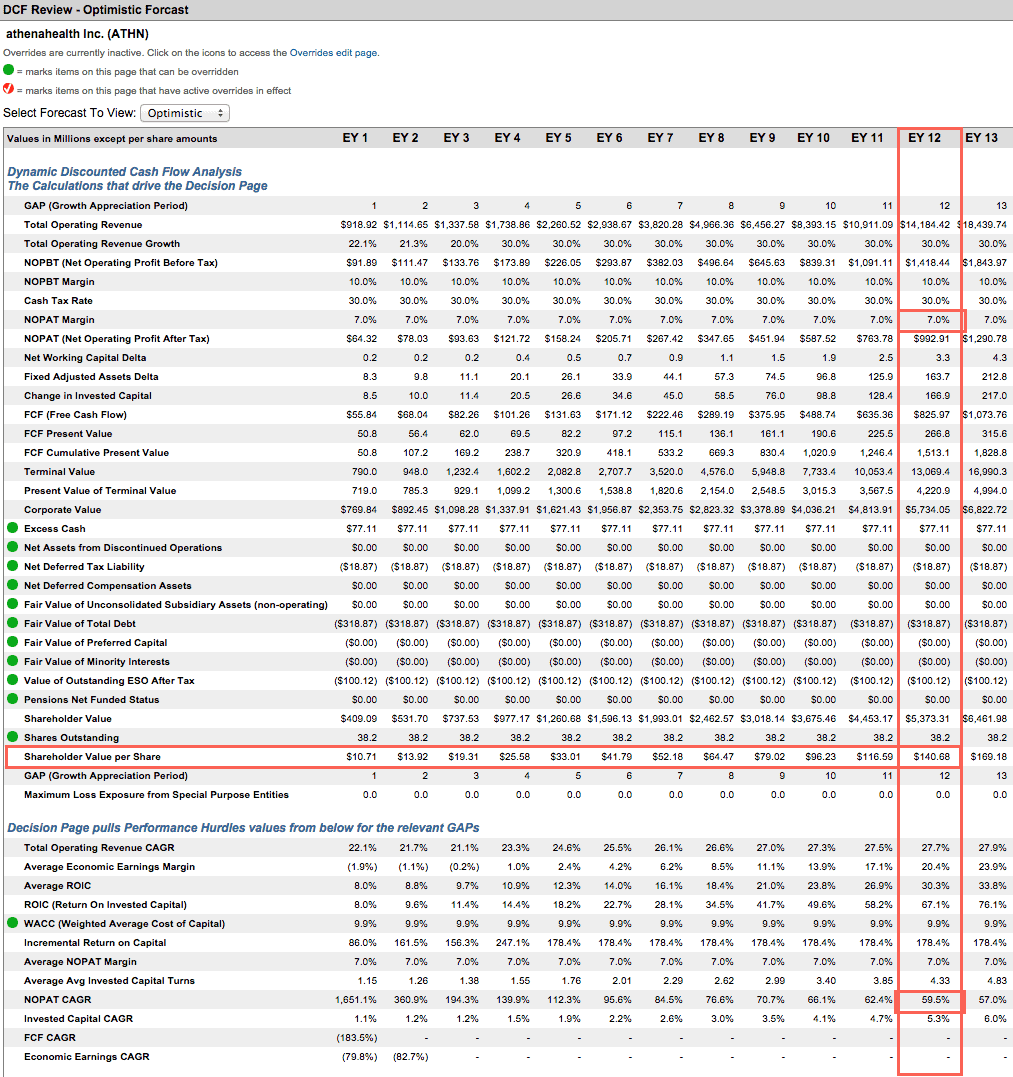Click the Economic Earnings CAGR row label
The image size is (1013, 1077).
click(x=87, y=1056)
